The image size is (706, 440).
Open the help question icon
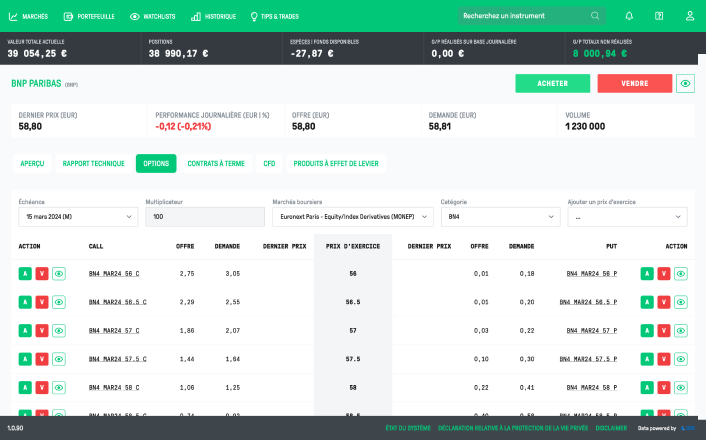coord(659,16)
